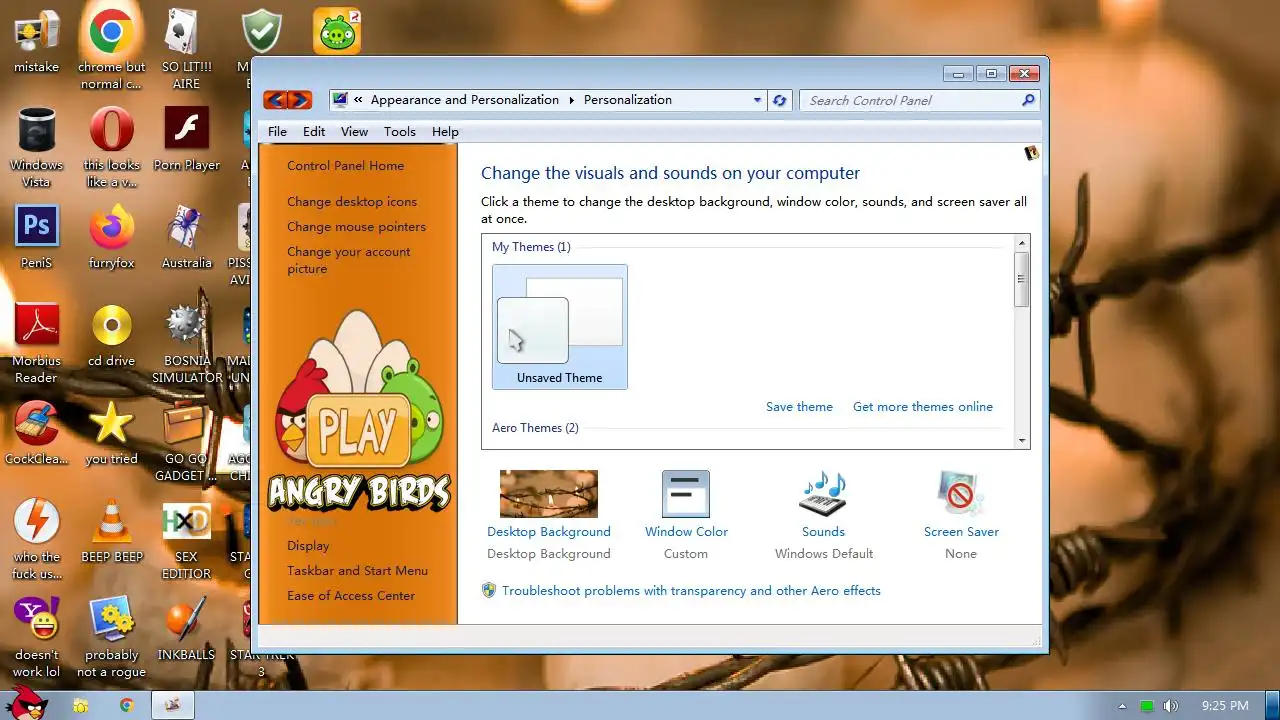The image size is (1280, 720).
Task: Select the 'SO LIT!!! AIRE' cards icon
Action: (x=187, y=47)
